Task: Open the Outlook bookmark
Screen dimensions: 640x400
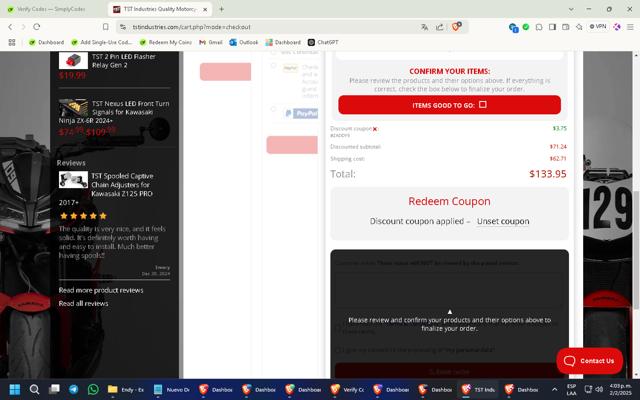Action: click(244, 42)
